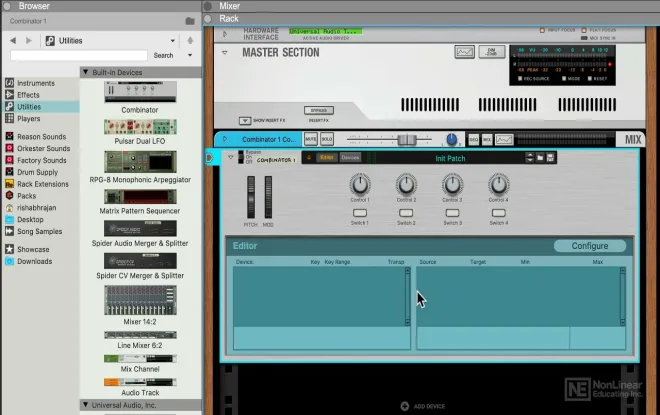Collapse the Built-in Devices section

(x=85, y=72)
